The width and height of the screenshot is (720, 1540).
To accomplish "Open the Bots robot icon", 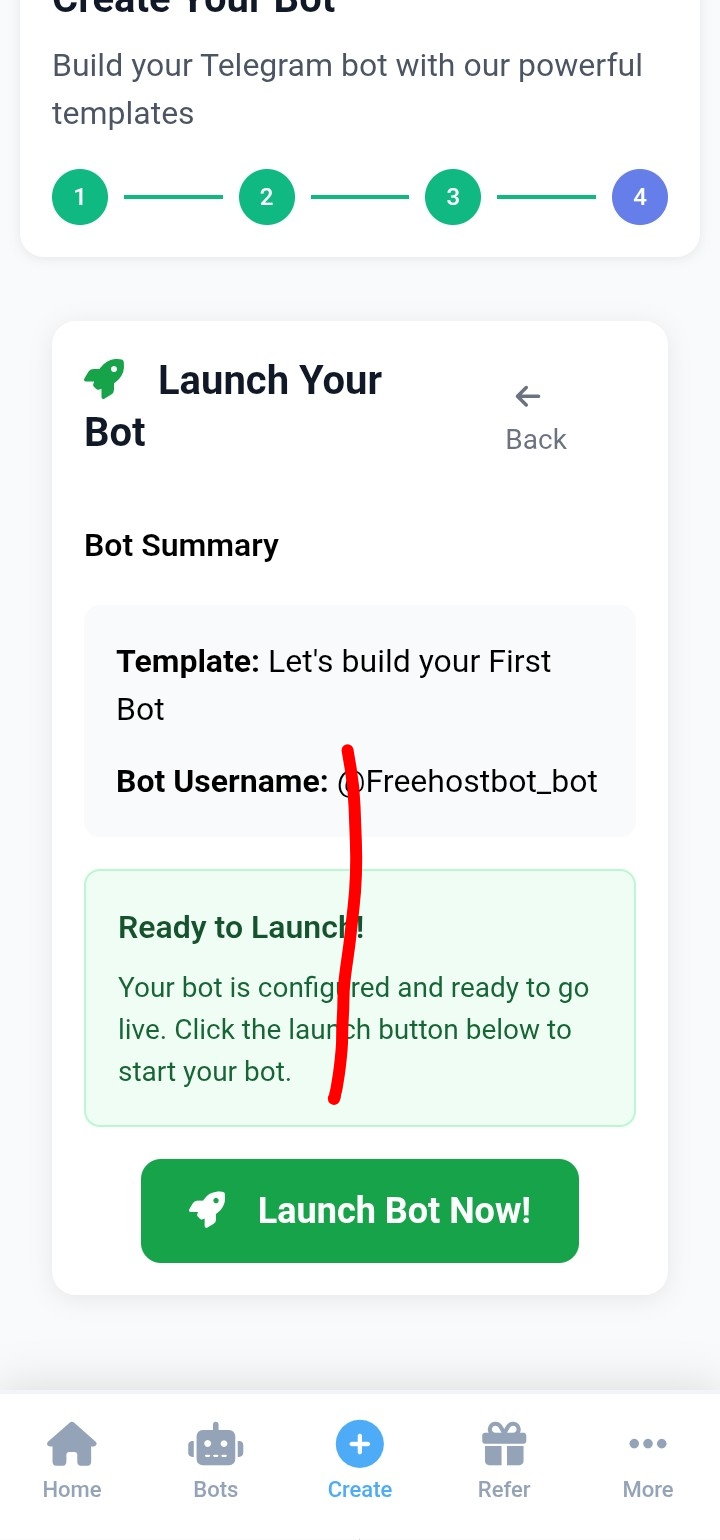I will 216,1445.
